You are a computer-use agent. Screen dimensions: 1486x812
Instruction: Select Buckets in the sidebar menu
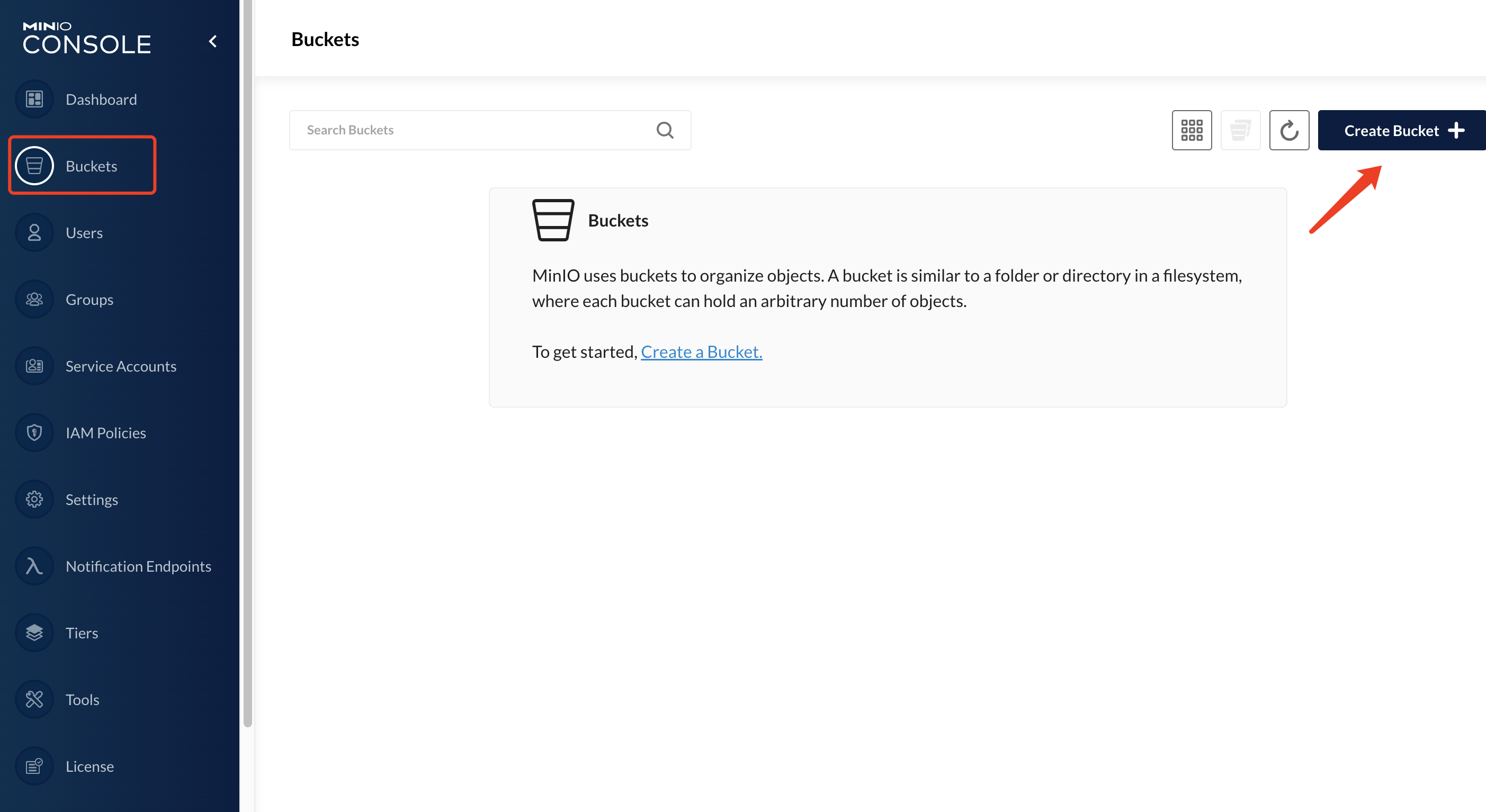[x=91, y=166]
